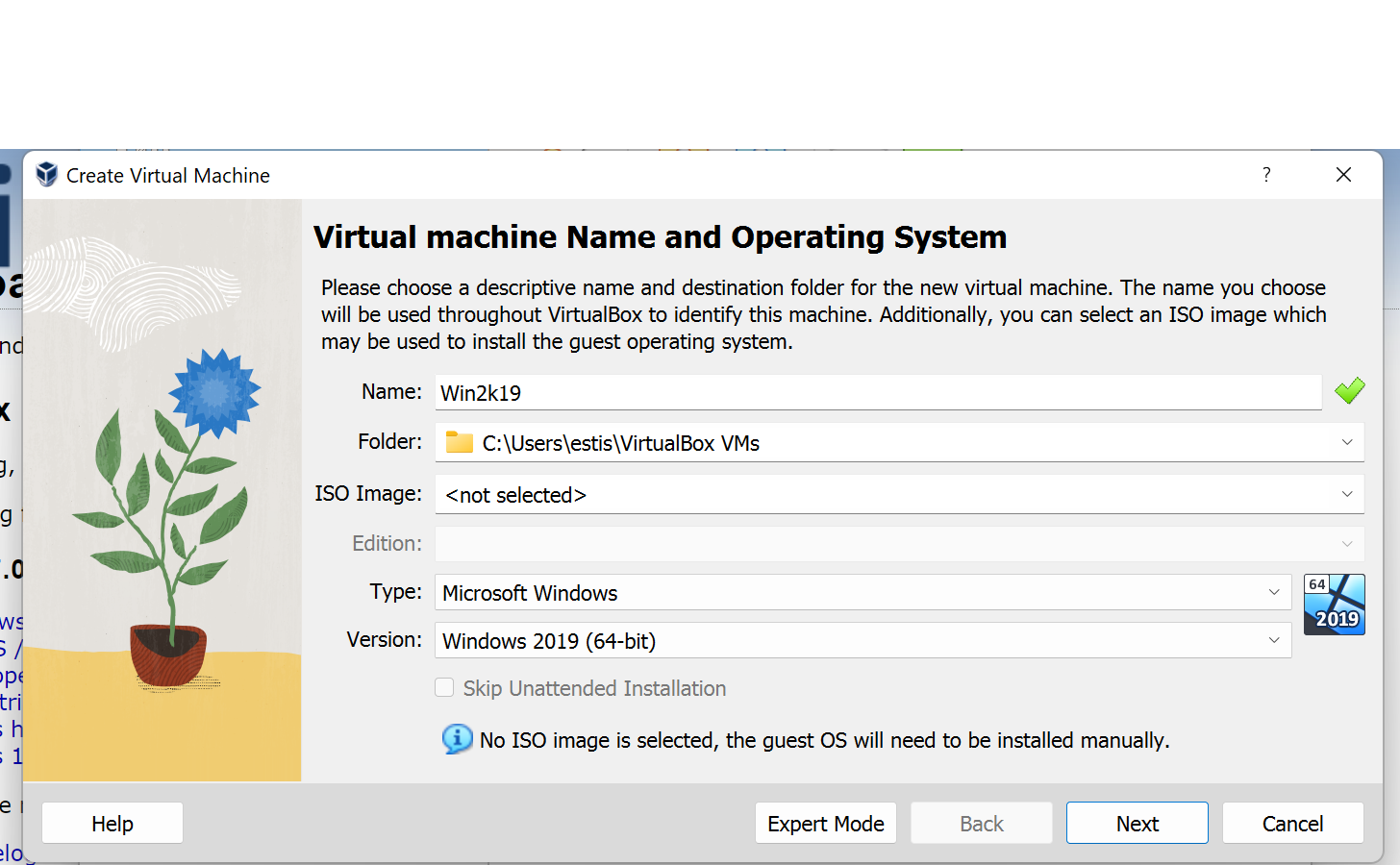Screen dimensions: 1400x865
Task: Click the Help button
Action: (x=112, y=823)
